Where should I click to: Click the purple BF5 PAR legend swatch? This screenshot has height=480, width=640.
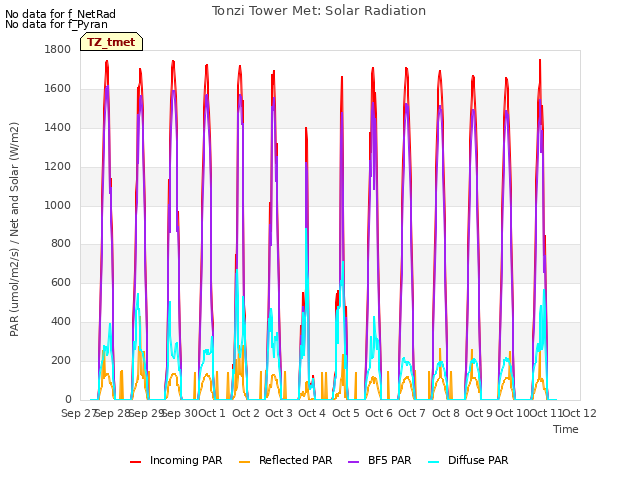pyautogui.click(x=353, y=461)
